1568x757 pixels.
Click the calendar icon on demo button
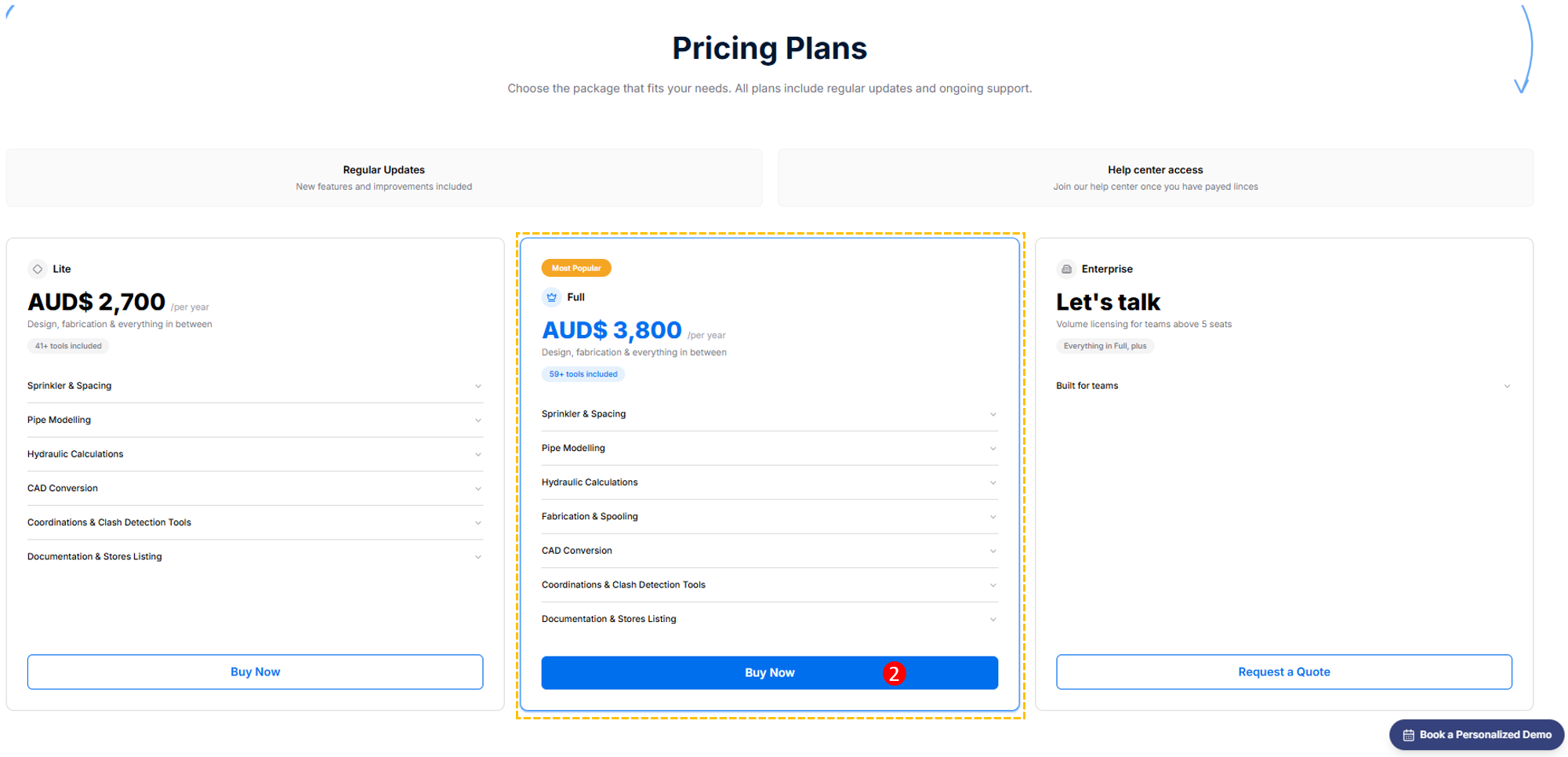coord(1408,735)
